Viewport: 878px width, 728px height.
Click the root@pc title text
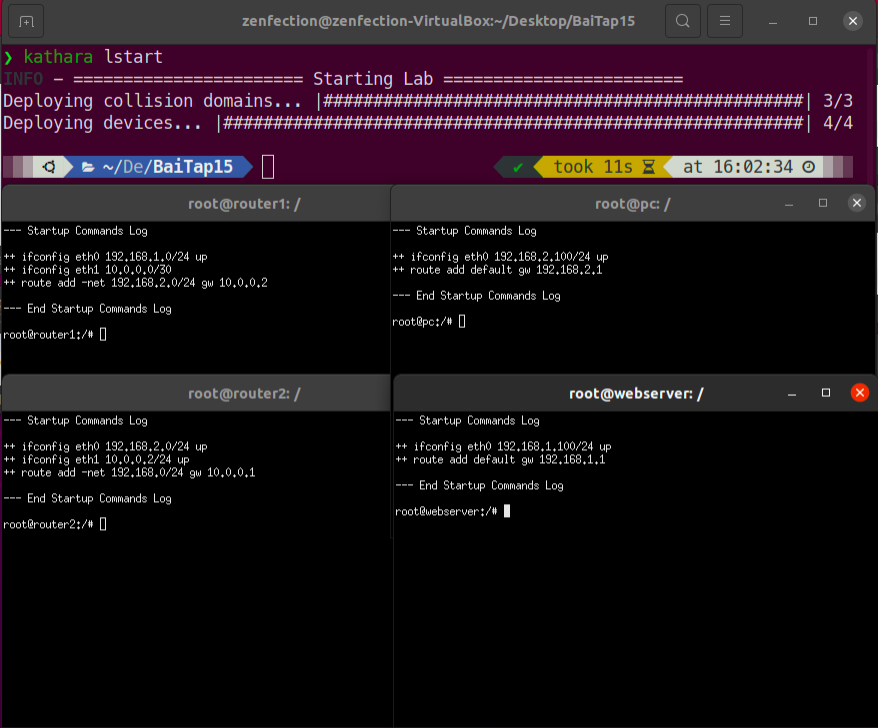click(x=632, y=204)
